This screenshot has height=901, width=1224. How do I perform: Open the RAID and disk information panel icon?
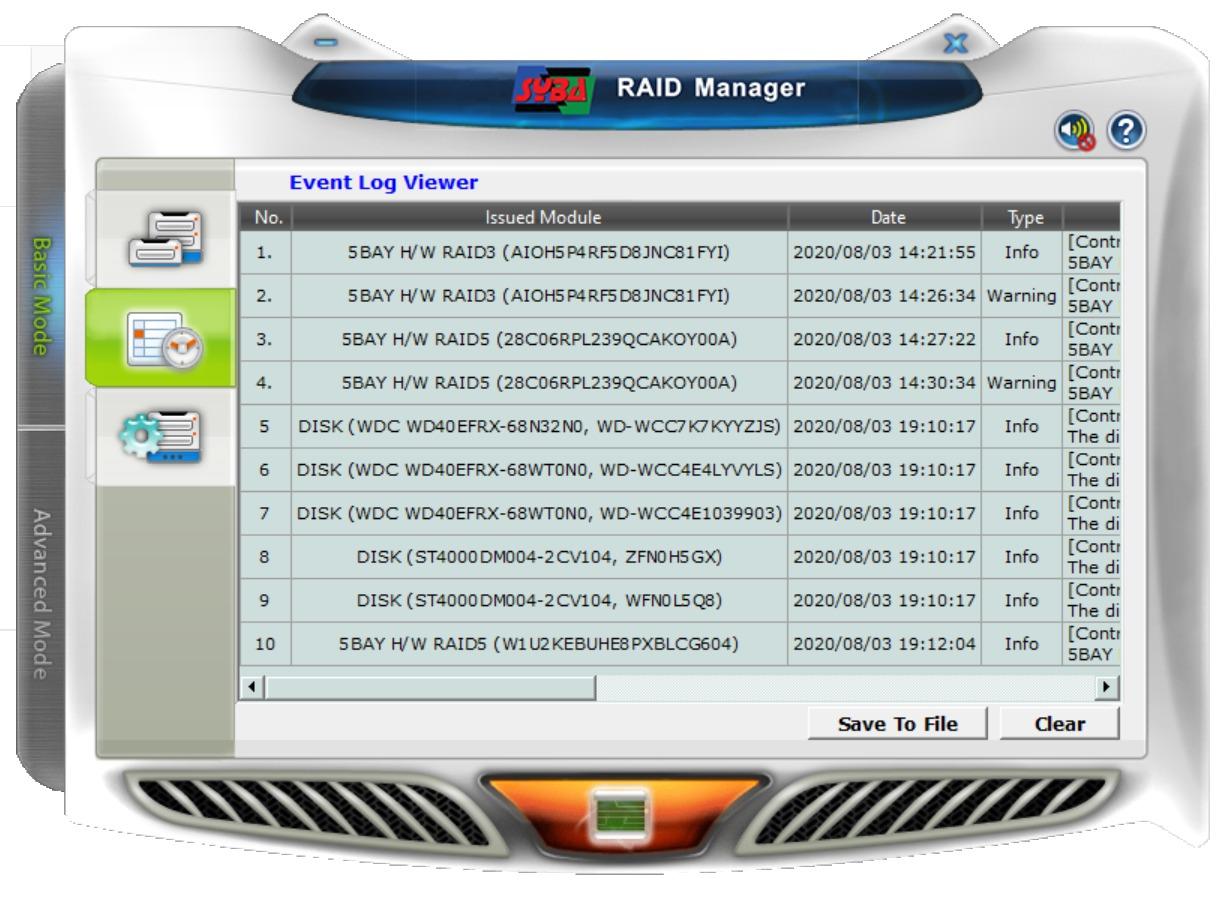pyautogui.click(x=165, y=239)
